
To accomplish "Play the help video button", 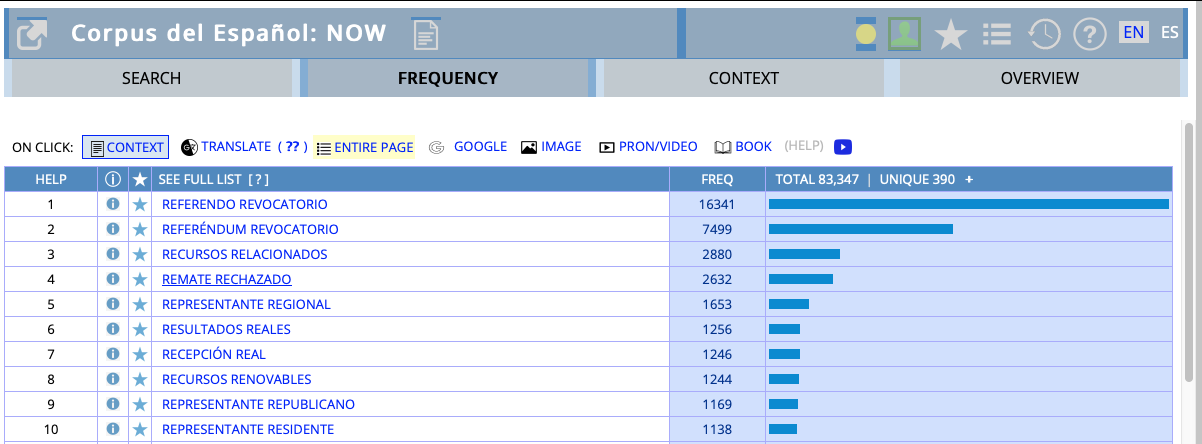I will [844, 147].
